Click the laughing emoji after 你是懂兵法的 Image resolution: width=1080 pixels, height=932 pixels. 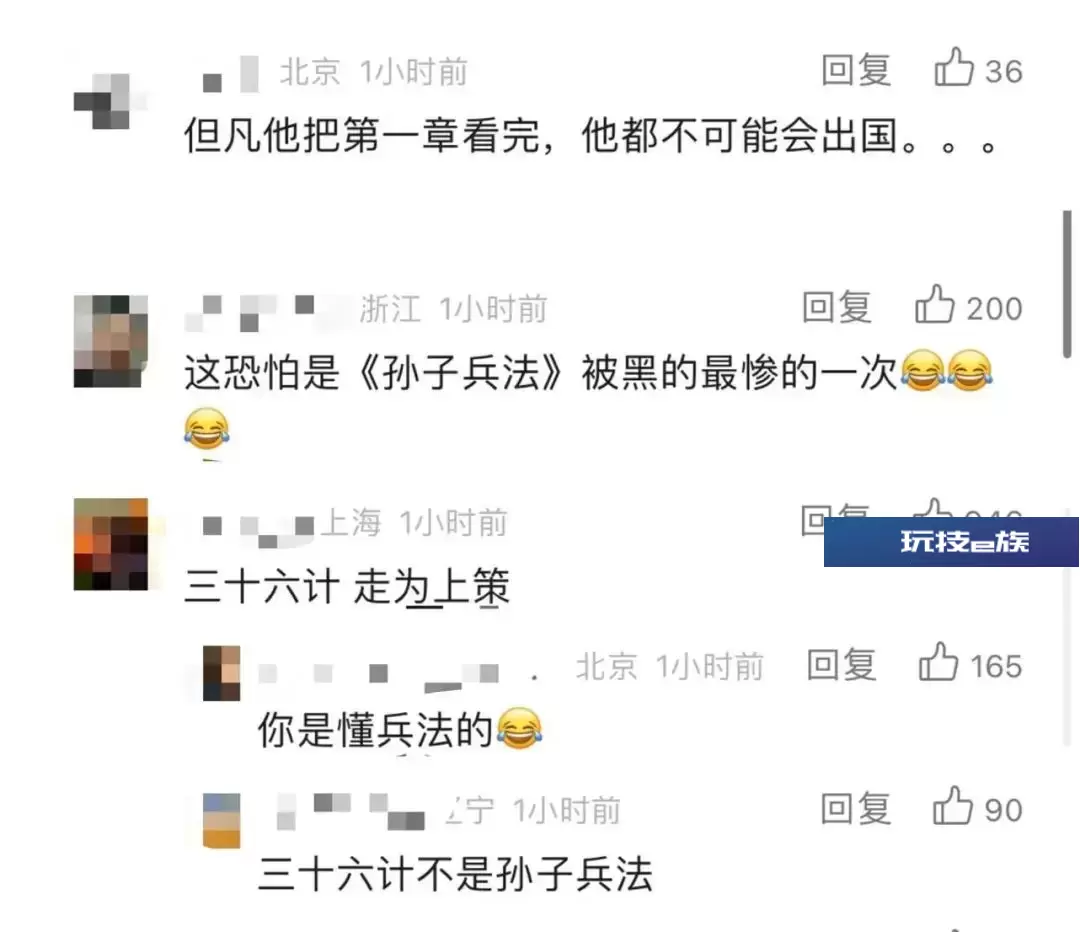coord(519,728)
